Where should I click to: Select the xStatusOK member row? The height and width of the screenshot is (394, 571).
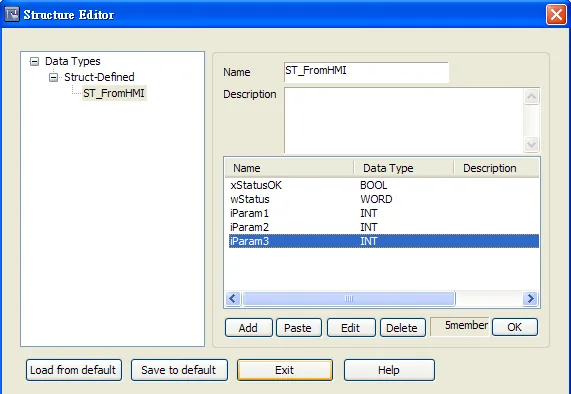tap(384, 185)
